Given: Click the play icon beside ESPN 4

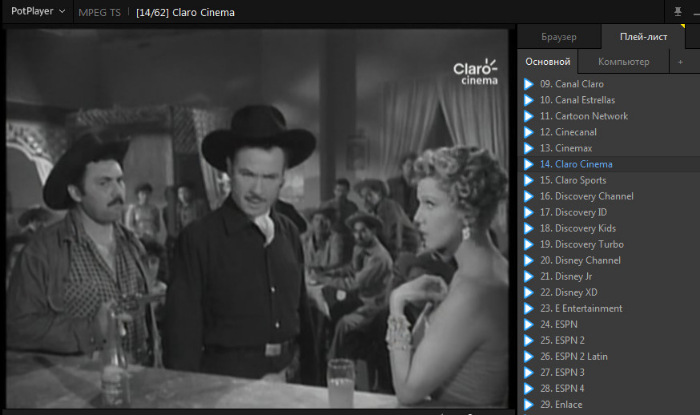Looking at the screenshot, I should coord(529,389).
